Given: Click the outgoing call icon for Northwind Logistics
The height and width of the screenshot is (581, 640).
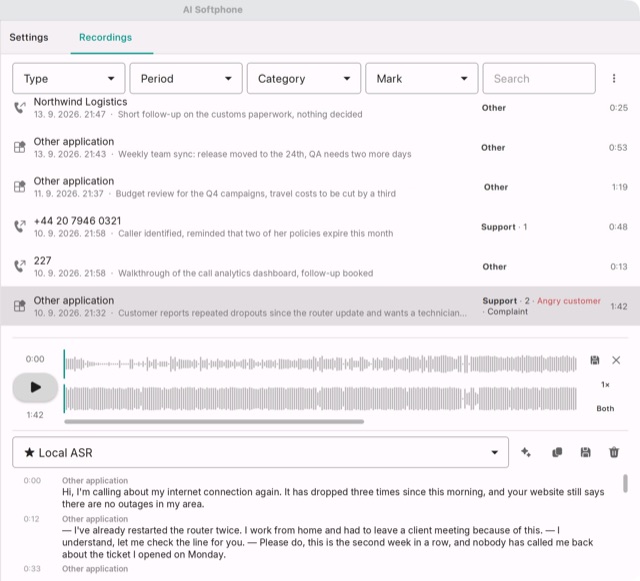Looking at the screenshot, I should click(x=20, y=108).
